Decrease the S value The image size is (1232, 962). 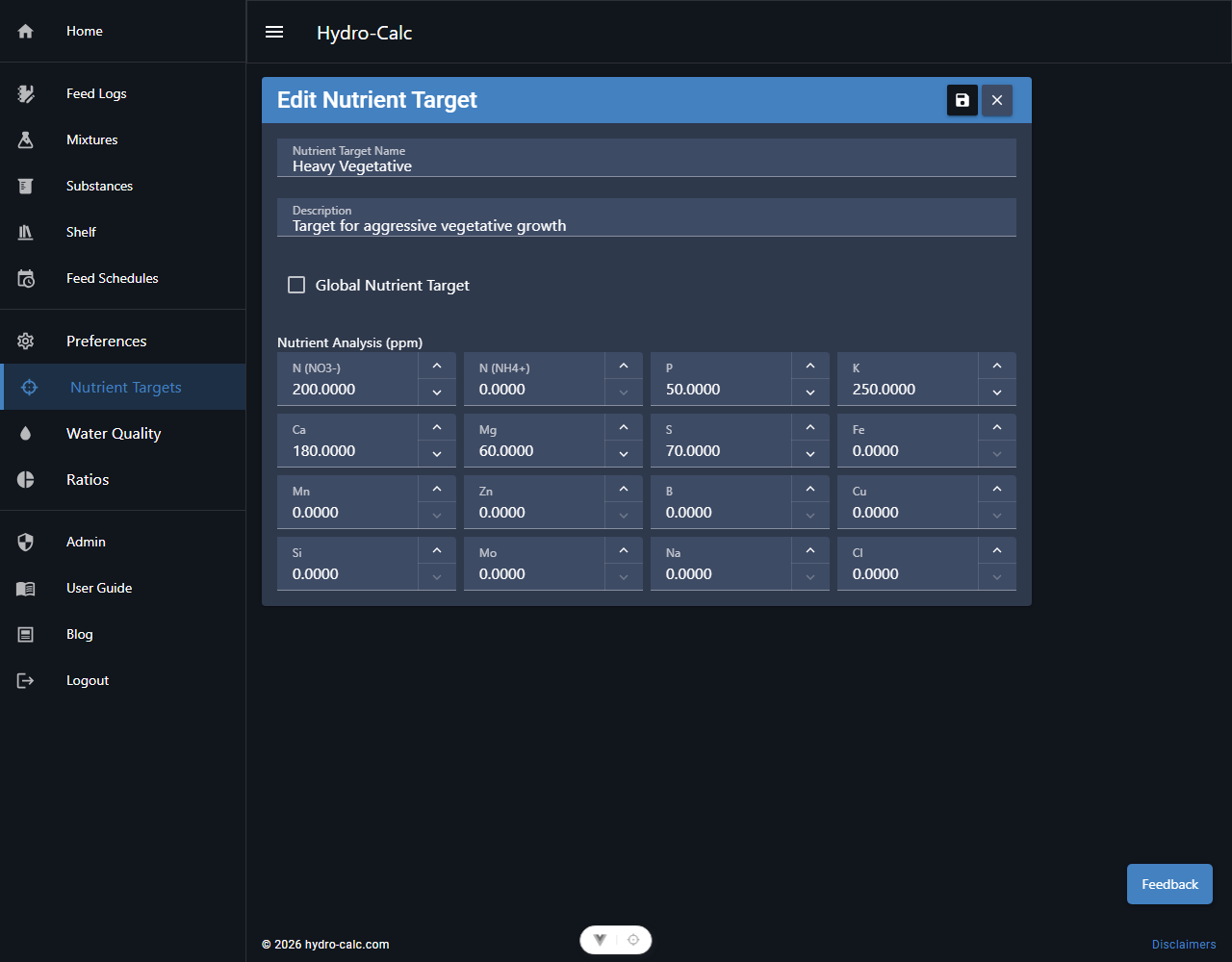(810, 454)
